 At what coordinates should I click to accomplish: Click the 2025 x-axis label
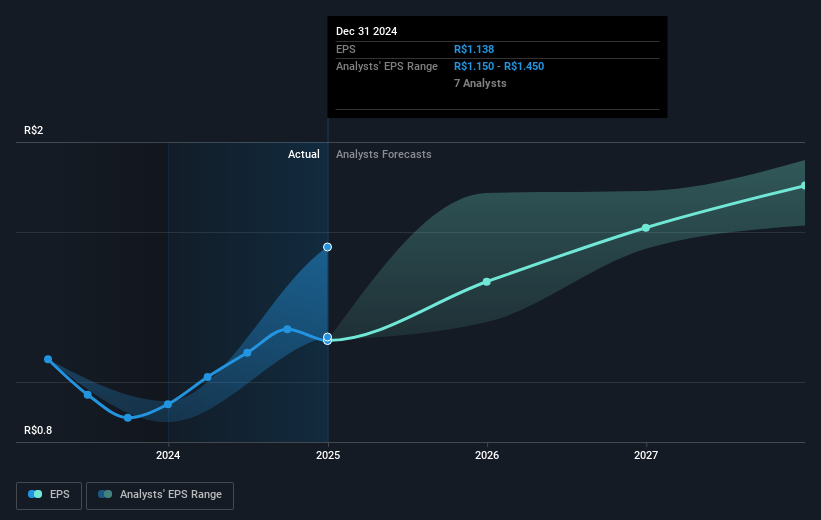pos(328,455)
